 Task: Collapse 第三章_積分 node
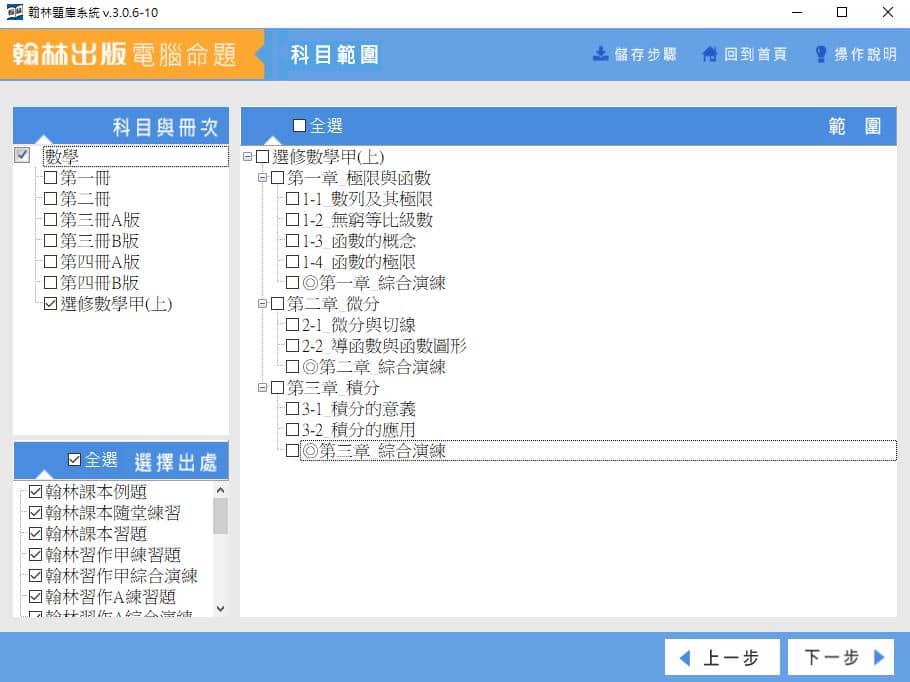(x=262, y=387)
